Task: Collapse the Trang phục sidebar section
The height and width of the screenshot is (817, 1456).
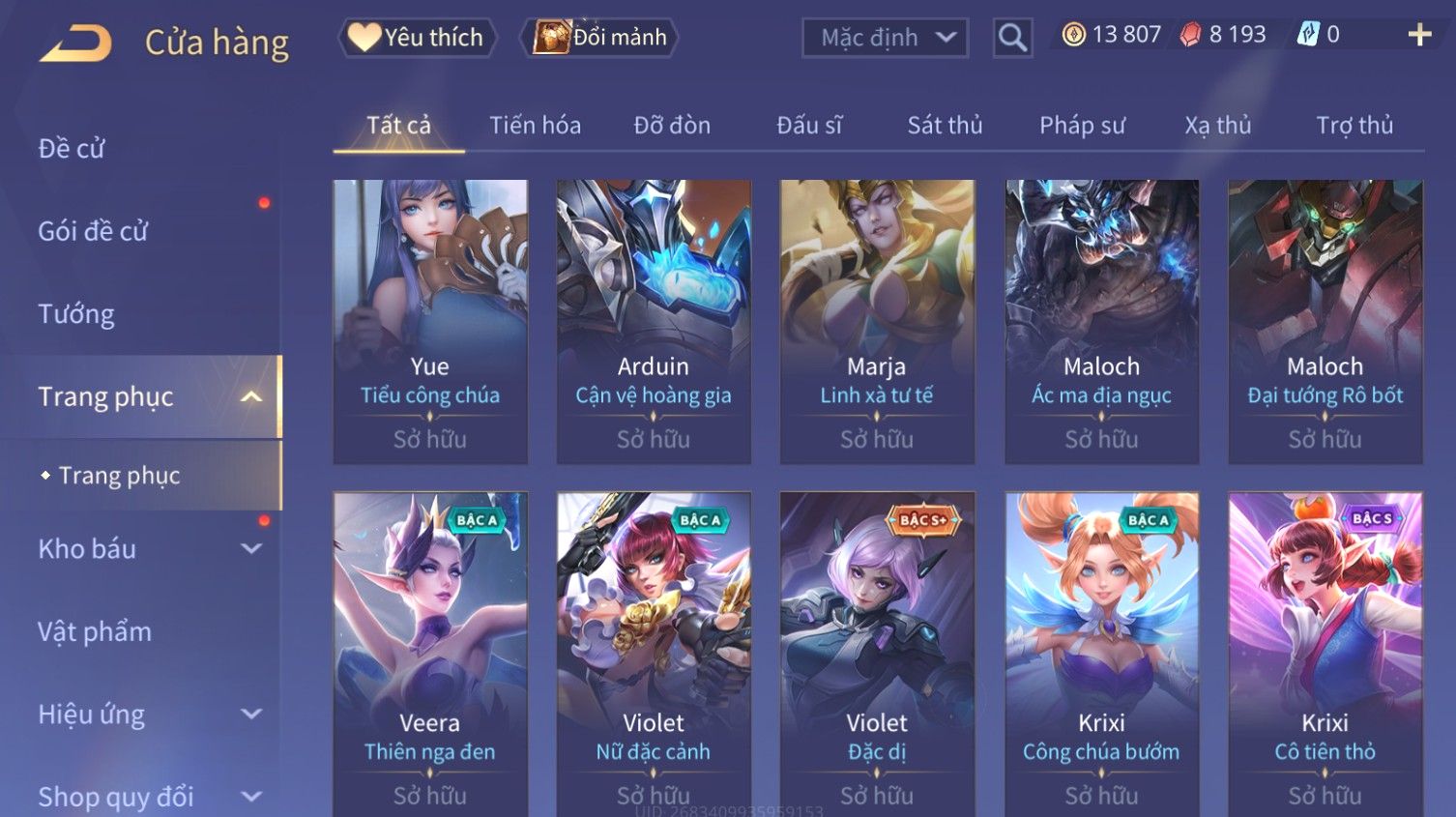Action: tap(251, 396)
